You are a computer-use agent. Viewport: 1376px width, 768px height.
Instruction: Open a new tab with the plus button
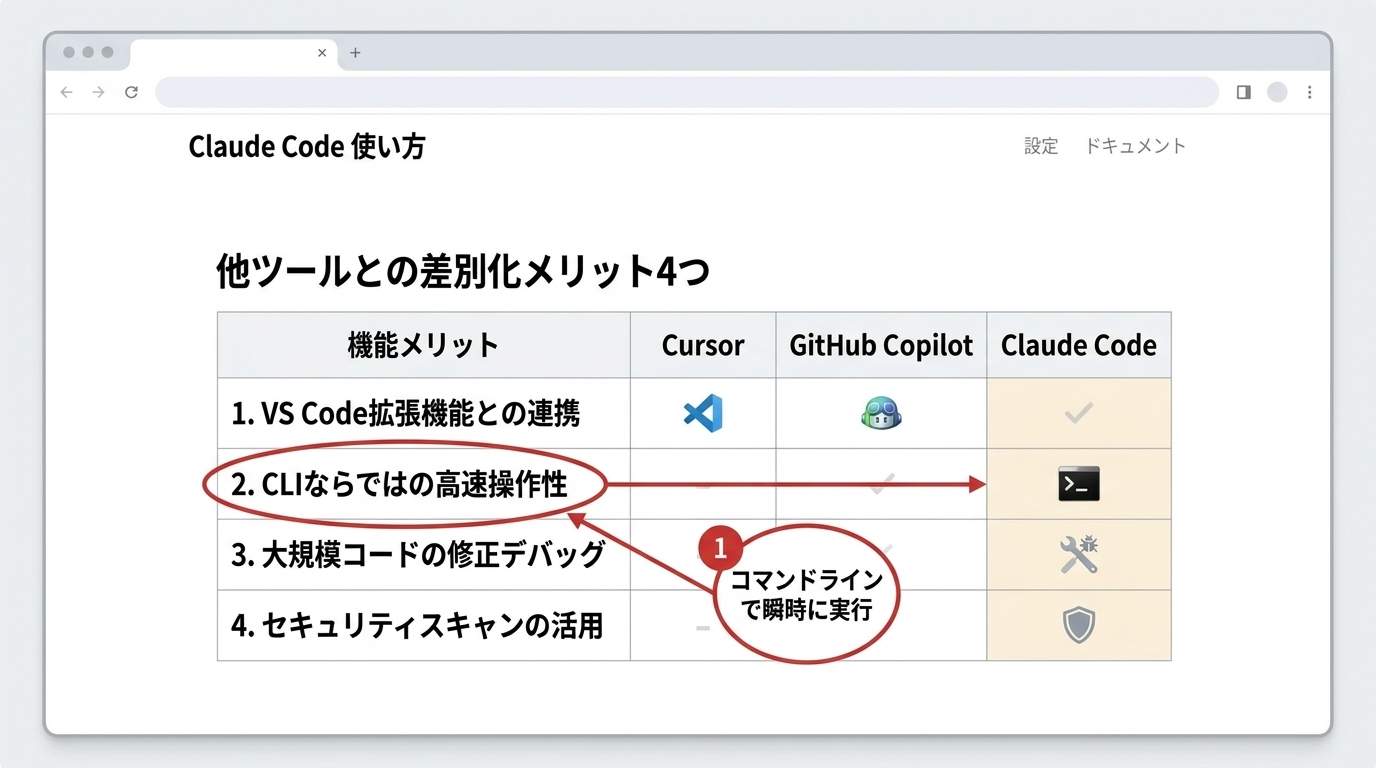click(x=355, y=52)
